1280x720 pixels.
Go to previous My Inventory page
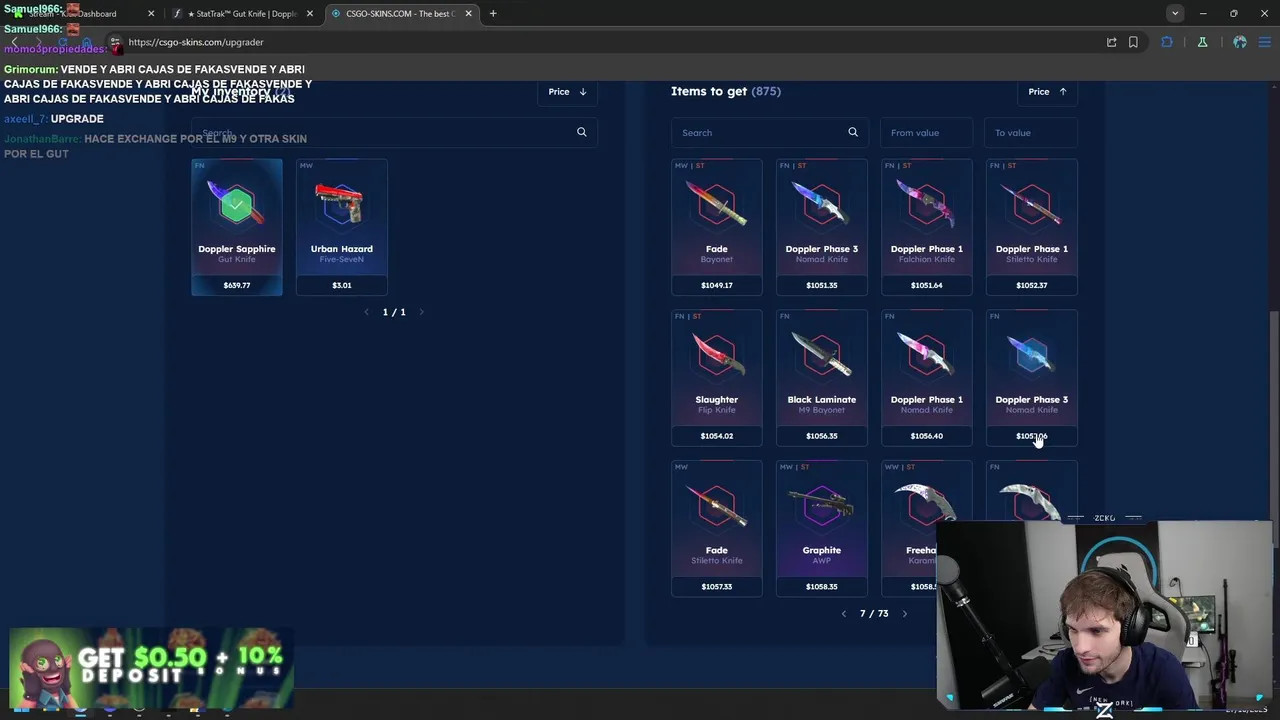click(366, 312)
